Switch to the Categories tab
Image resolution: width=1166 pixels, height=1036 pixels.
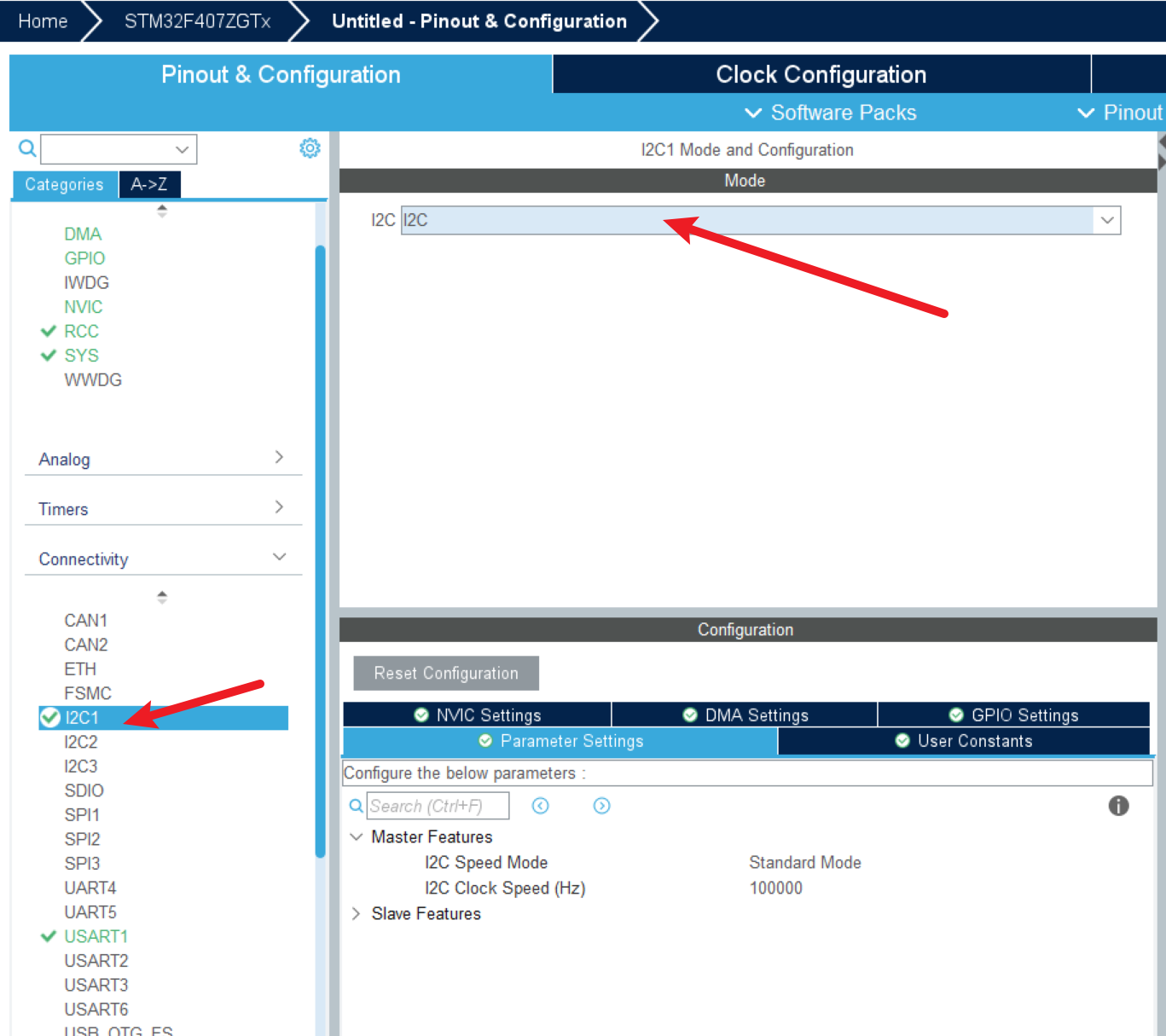pyautogui.click(x=64, y=184)
